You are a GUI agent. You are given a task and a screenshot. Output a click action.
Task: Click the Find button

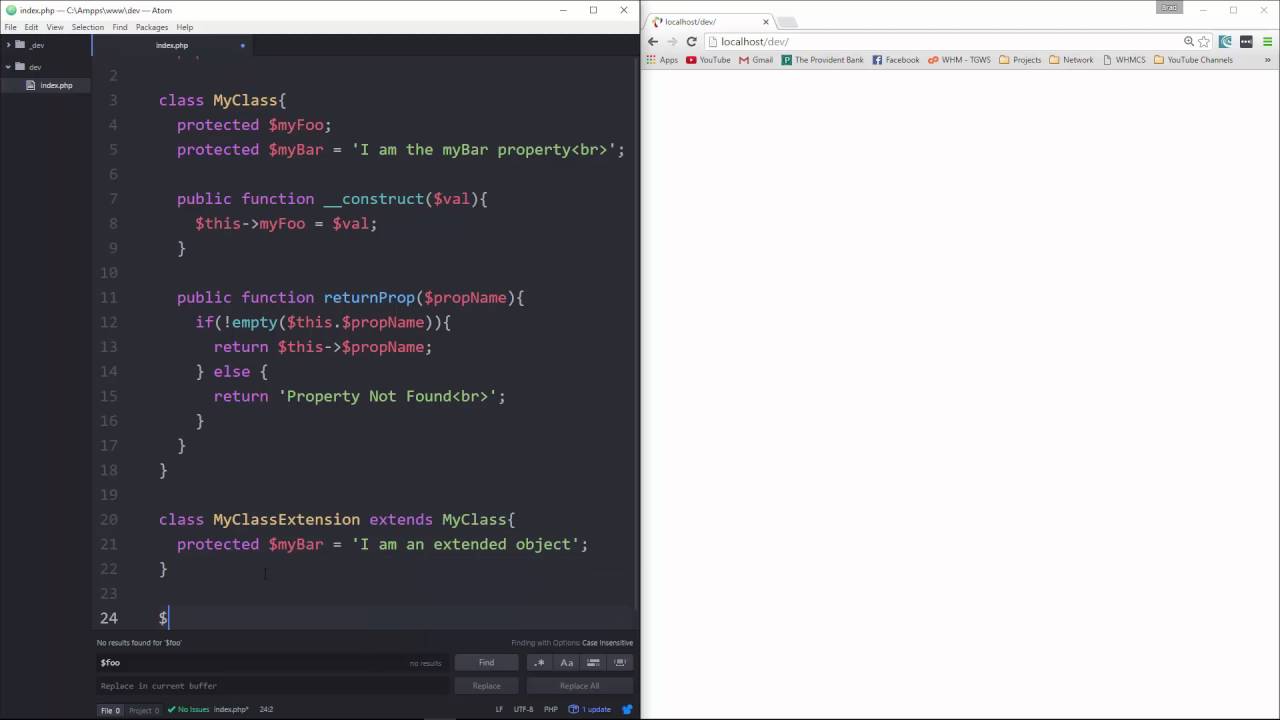click(x=486, y=662)
